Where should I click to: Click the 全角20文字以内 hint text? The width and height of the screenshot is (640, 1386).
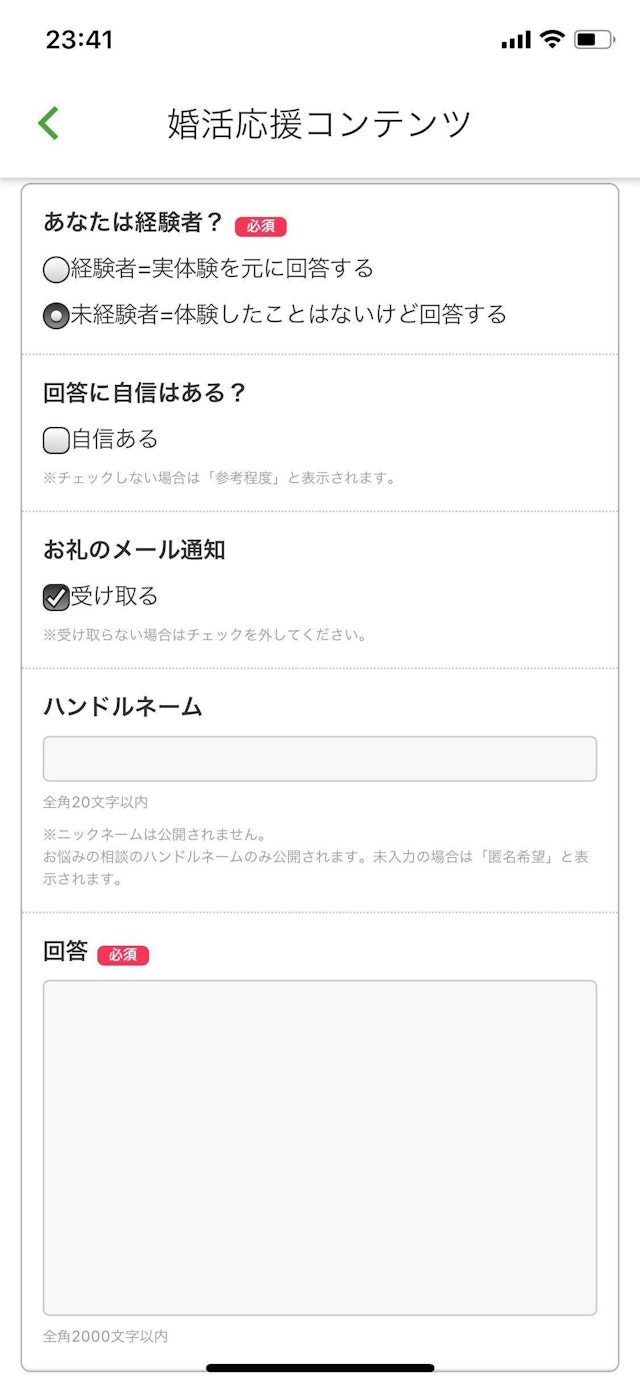click(96, 802)
